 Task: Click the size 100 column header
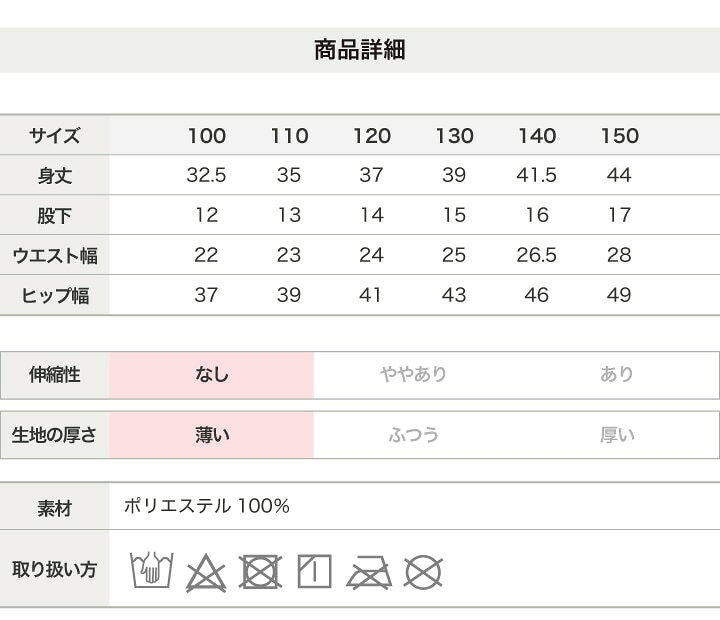click(207, 136)
